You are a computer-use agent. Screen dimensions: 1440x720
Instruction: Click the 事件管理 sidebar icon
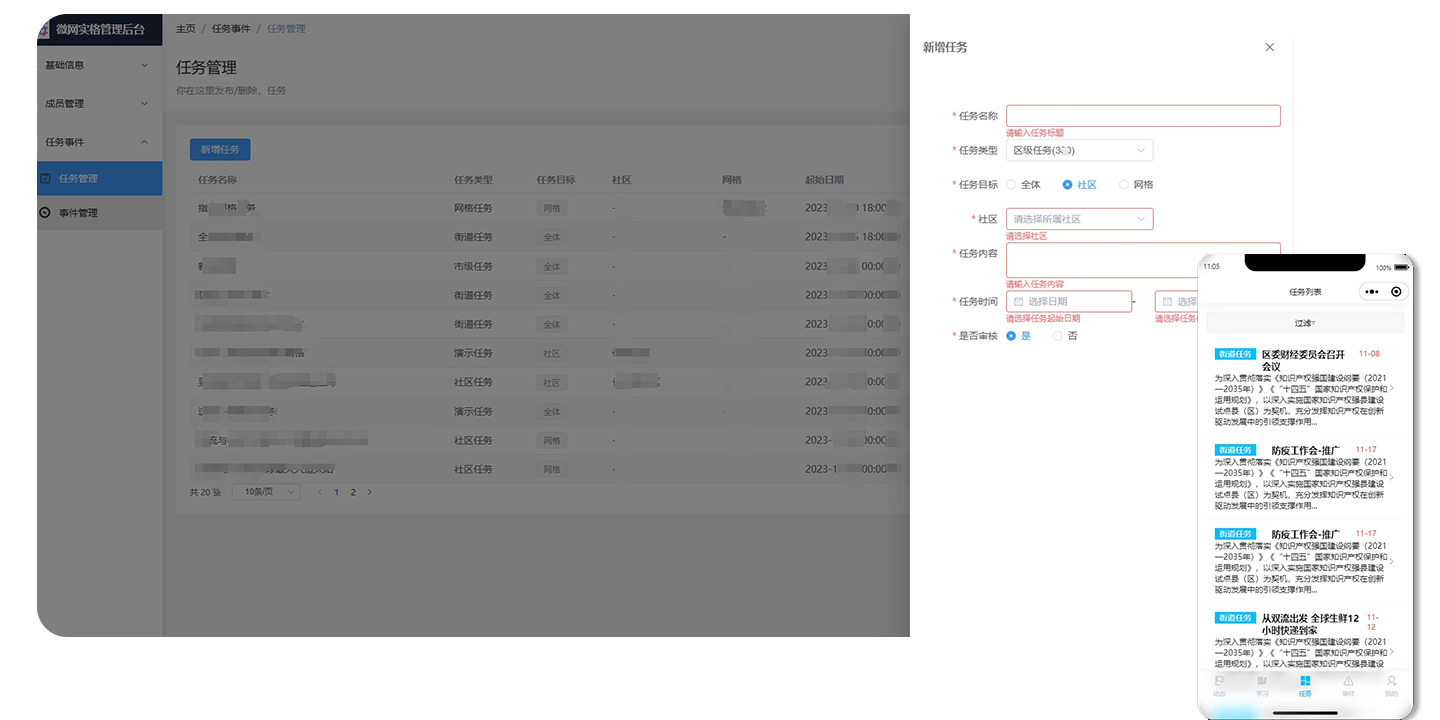[45, 213]
